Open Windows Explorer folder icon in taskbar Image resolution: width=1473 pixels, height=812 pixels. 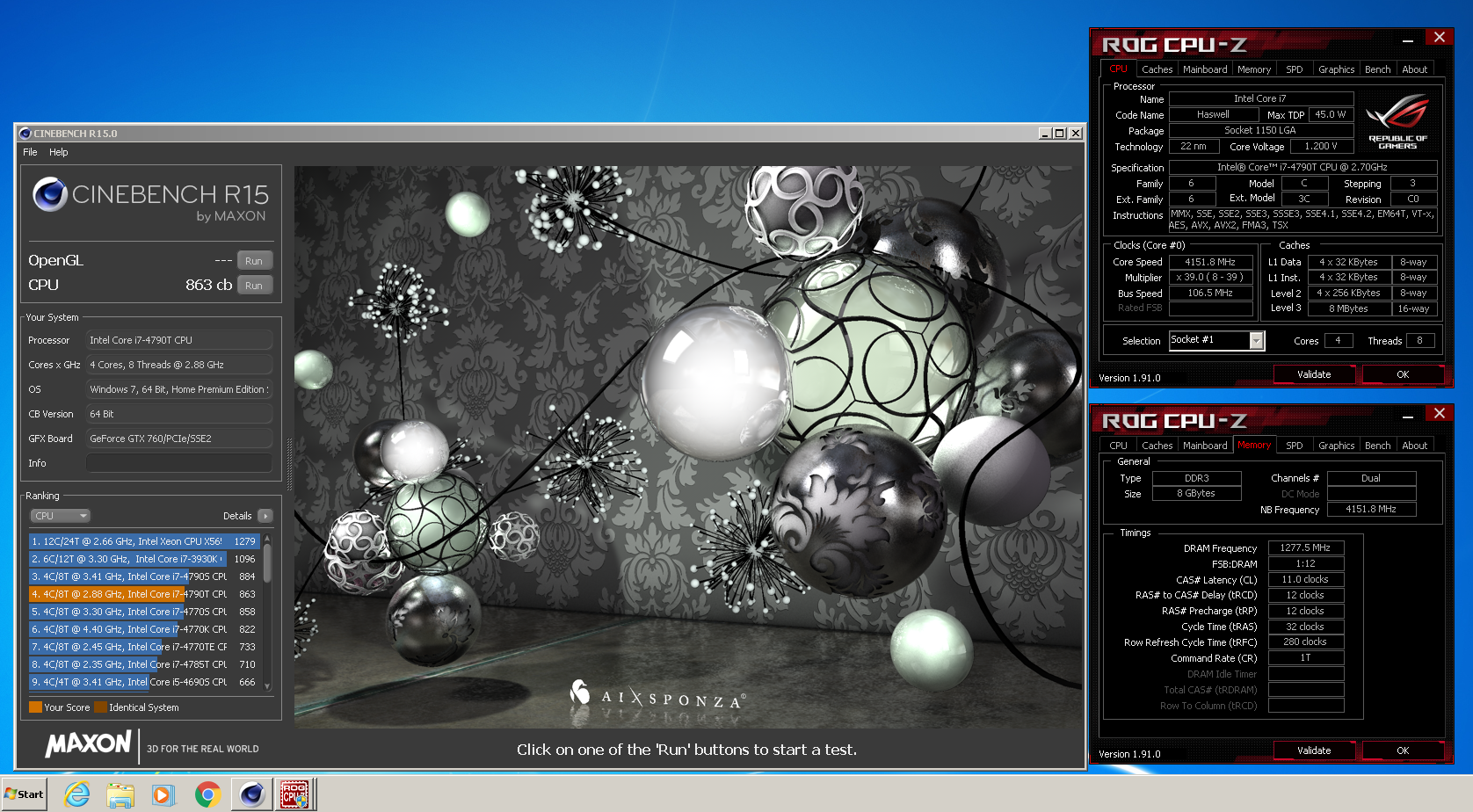coord(120,794)
